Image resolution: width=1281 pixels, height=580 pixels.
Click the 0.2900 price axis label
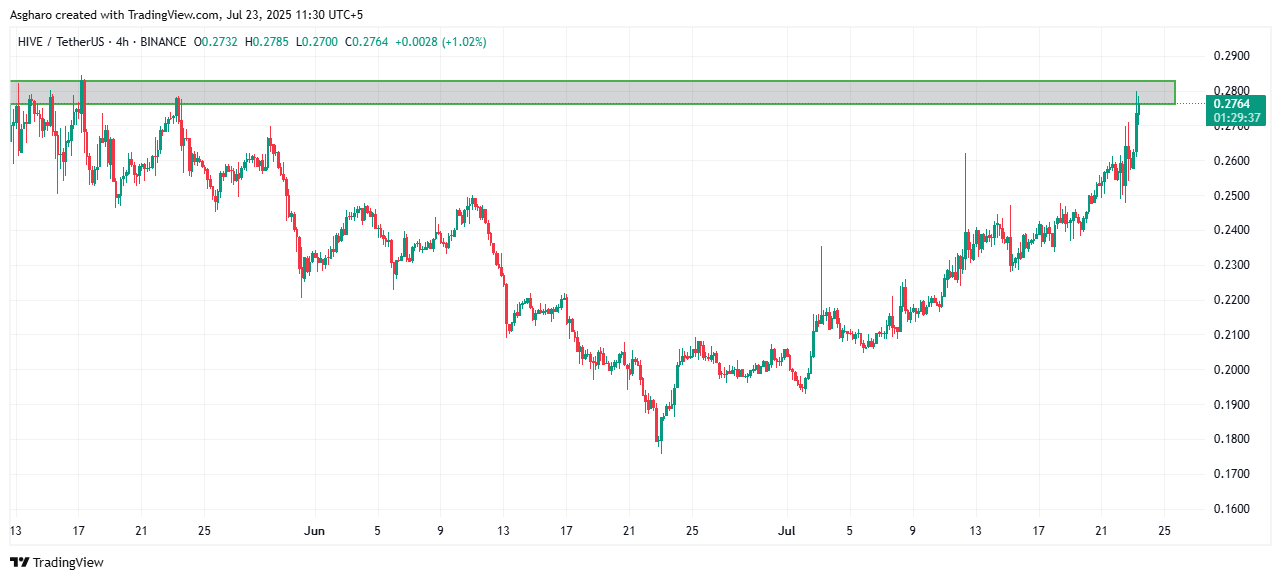[1232, 56]
